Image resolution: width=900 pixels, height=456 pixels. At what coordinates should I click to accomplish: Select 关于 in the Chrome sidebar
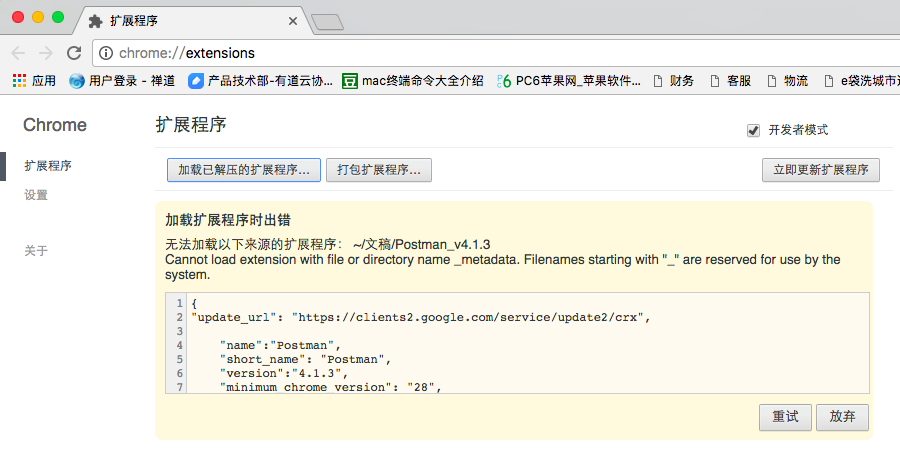pos(36,250)
